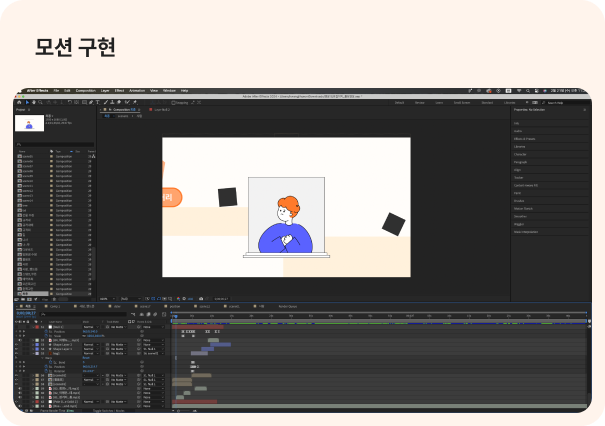Select the Small Screen workspace
The height and width of the screenshot is (426, 605).
pos(461,102)
